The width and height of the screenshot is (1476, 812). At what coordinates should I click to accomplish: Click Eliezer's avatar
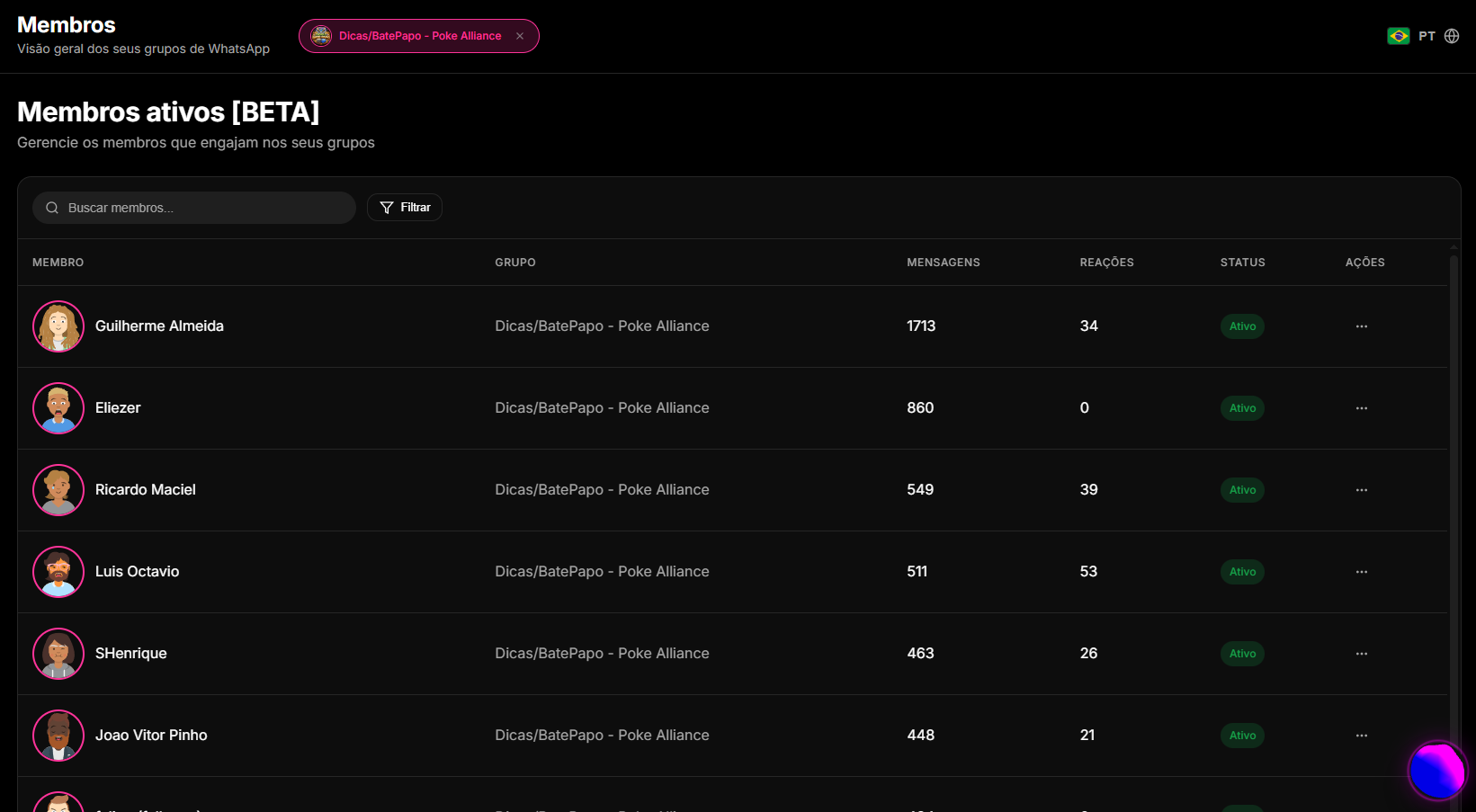(58, 408)
